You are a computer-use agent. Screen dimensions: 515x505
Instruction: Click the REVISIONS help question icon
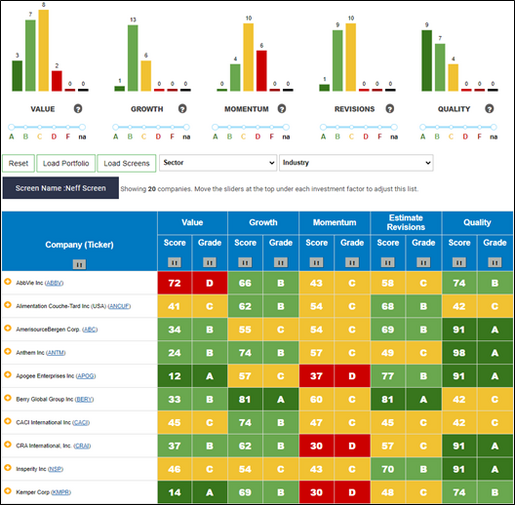[x=390, y=109]
